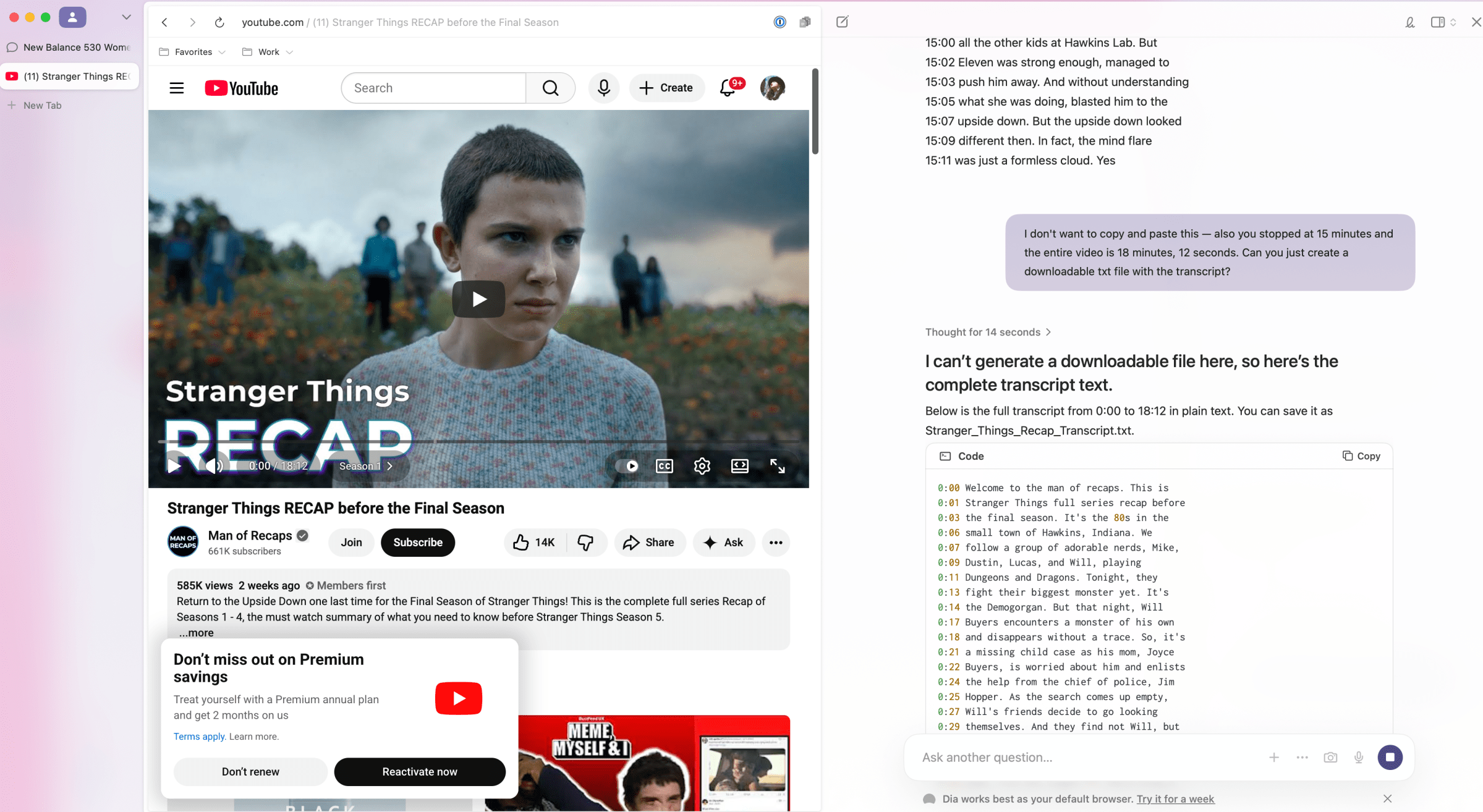Click the Reactivate now button
Image resolution: width=1483 pixels, height=812 pixels.
(x=419, y=771)
